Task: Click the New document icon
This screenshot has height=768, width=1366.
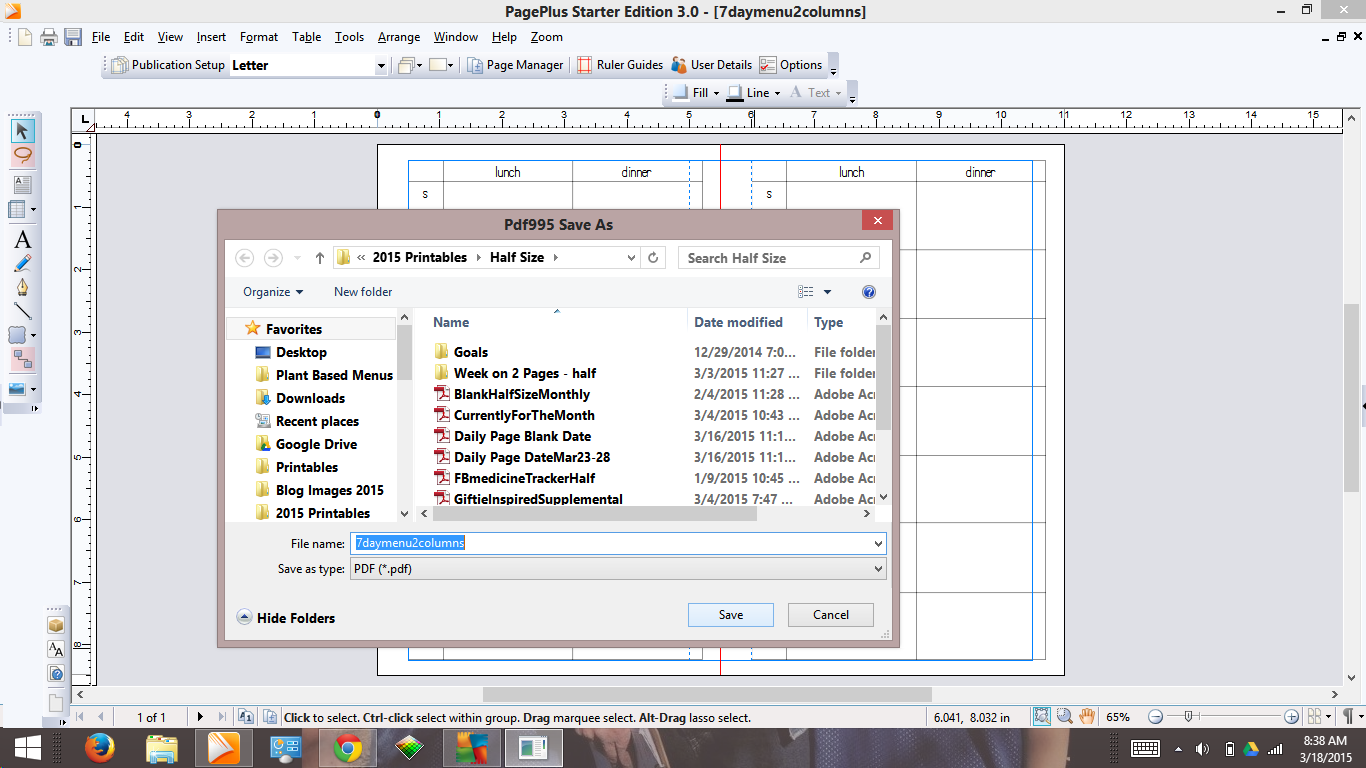Action: click(26, 37)
